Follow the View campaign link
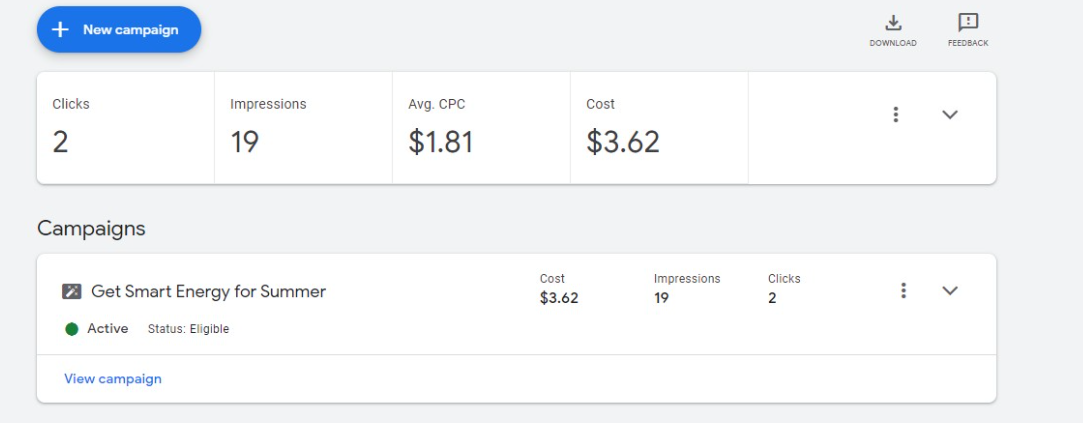The image size is (1083, 423). 113,379
